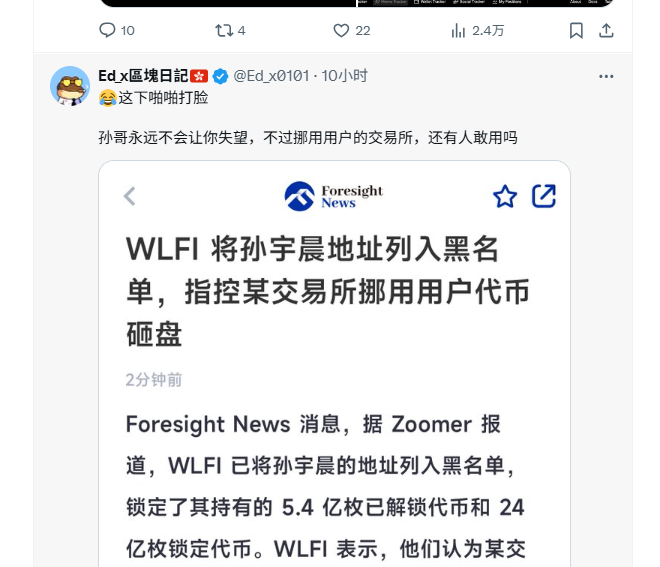Viewport: 660px width, 567px height.
Task: Open the WLFI 将孙宇晨地址列入黑名单 headline
Action: point(327,291)
